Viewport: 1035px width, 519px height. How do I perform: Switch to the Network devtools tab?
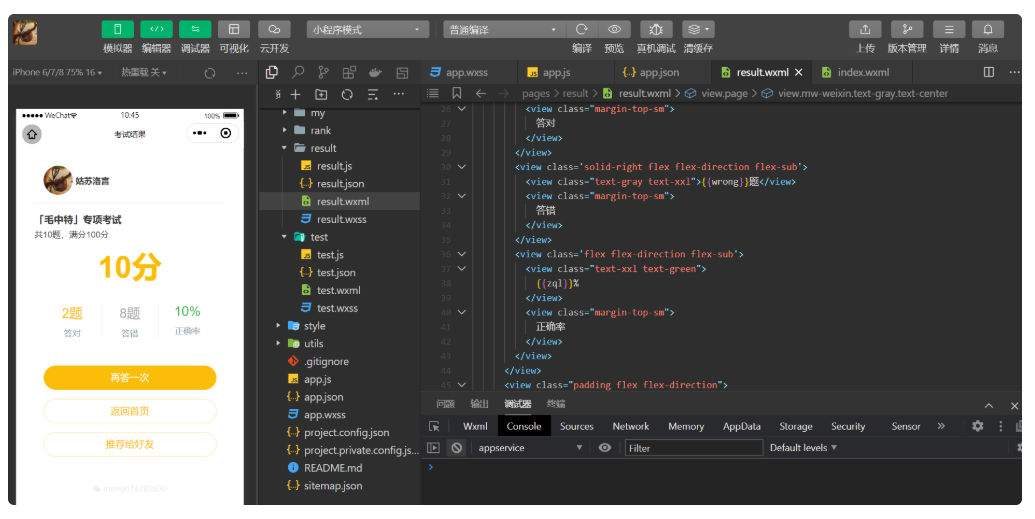[630, 426]
